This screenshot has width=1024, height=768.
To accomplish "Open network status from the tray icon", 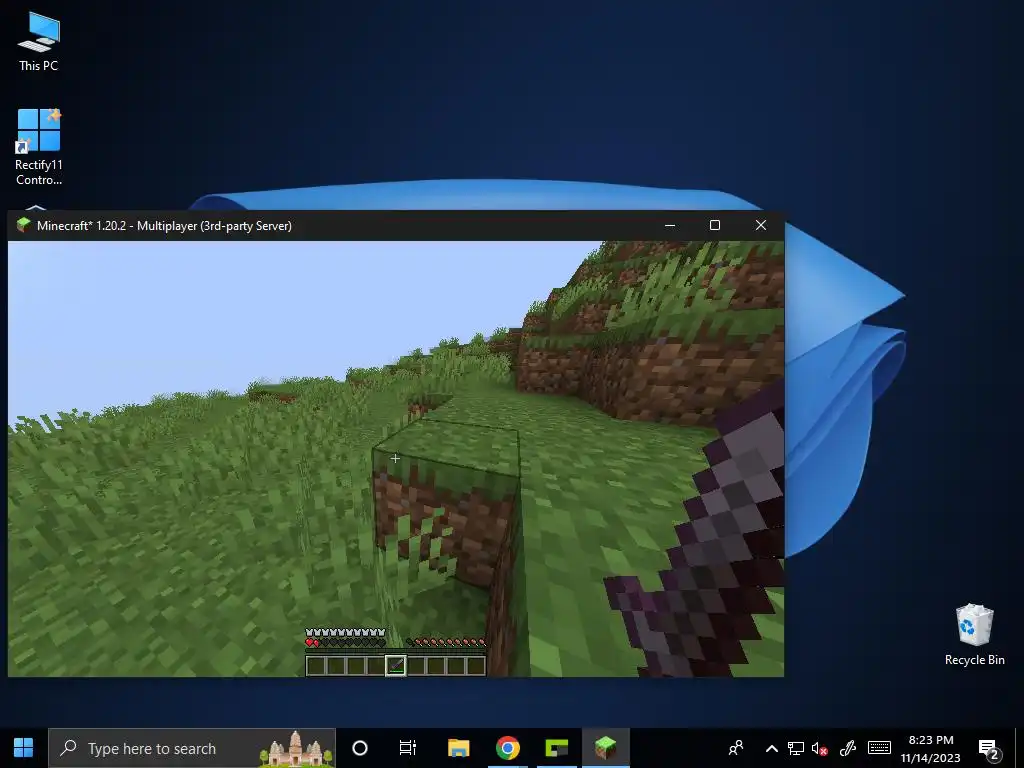I will tap(795, 748).
